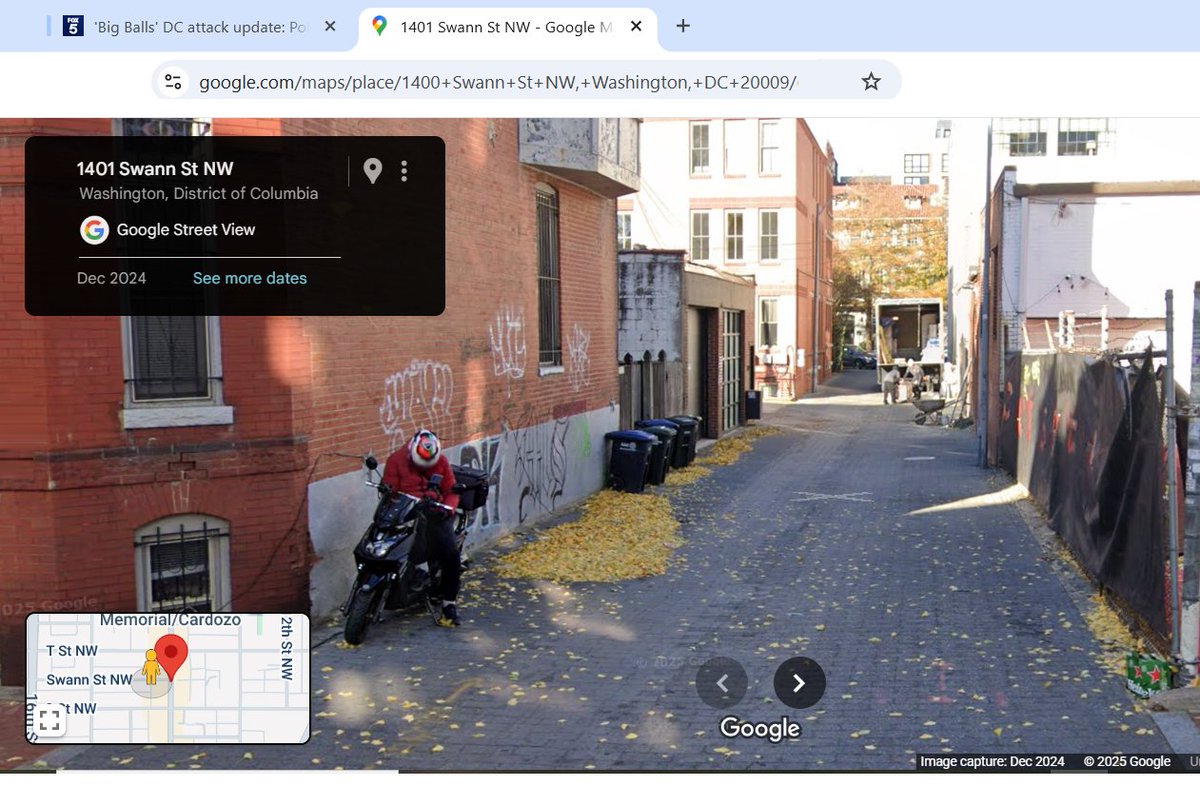1200x786 pixels.
Task: Open a new browser tab
Action: (683, 26)
